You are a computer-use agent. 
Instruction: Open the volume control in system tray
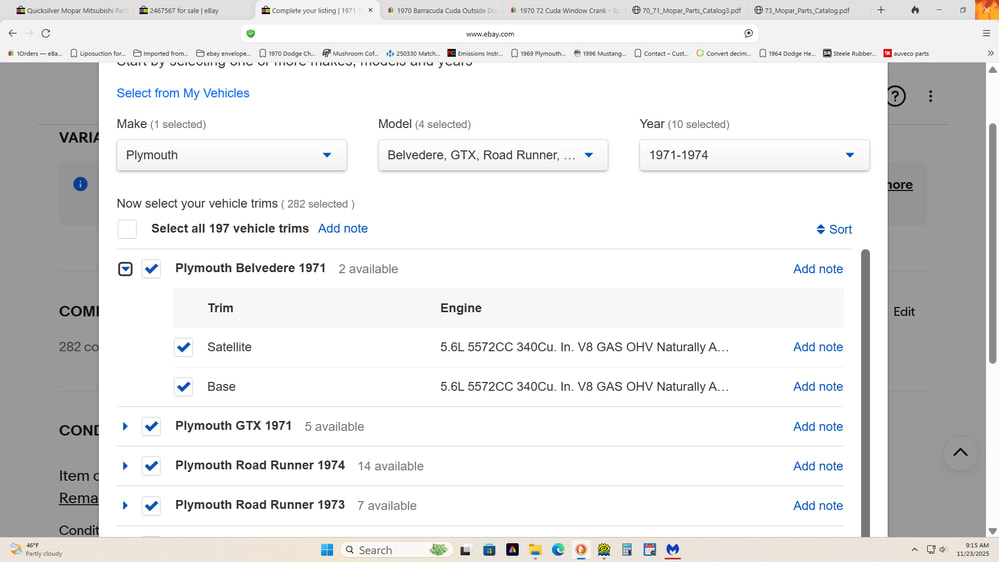943,549
